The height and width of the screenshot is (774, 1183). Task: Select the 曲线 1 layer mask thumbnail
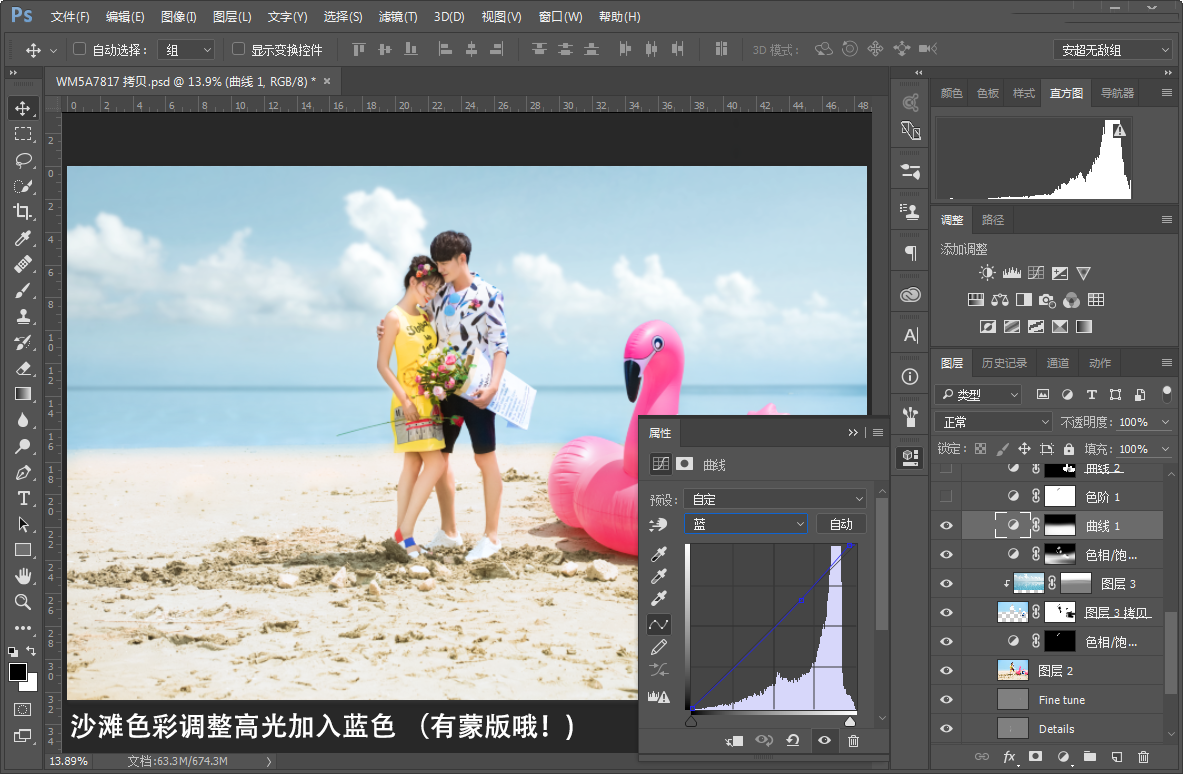(x=1059, y=526)
